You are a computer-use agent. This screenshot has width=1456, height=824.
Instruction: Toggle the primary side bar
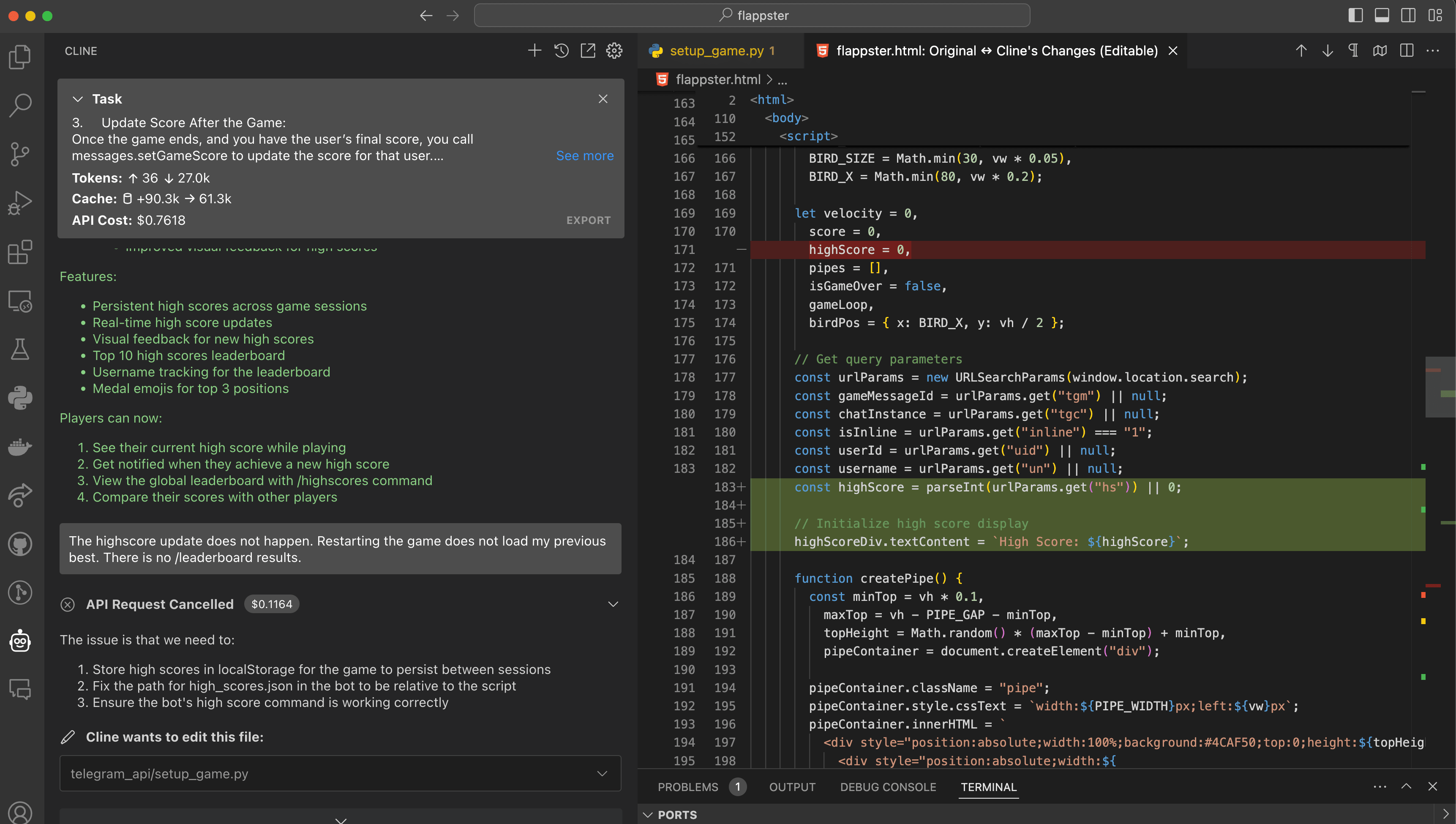(1355, 16)
